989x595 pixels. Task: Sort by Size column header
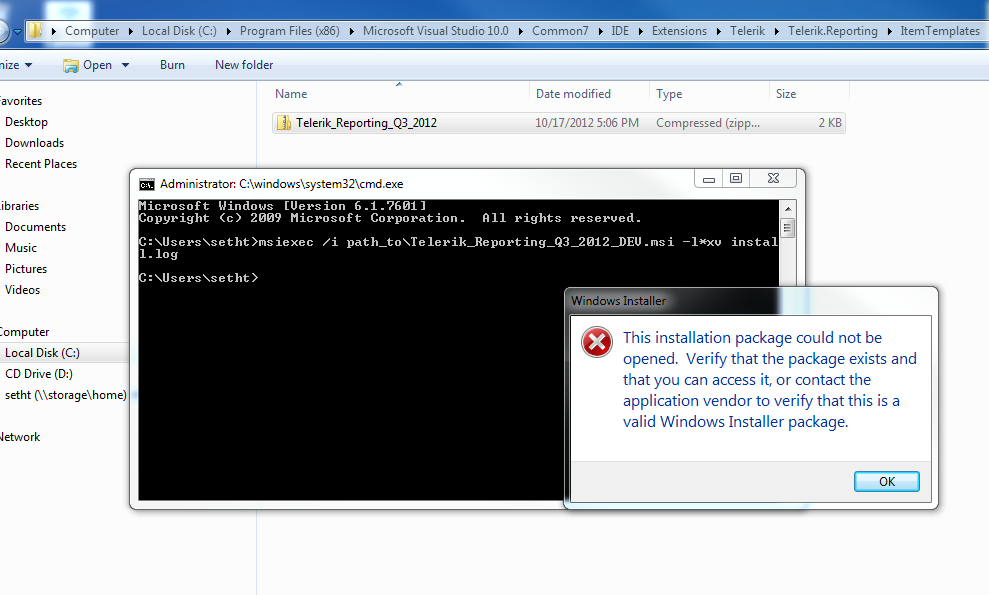click(x=785, y=94)
